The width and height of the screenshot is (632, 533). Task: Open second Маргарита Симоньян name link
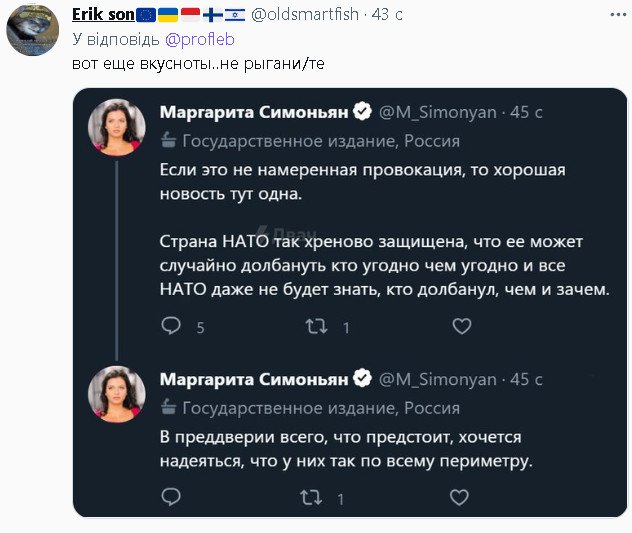[255, 380]
